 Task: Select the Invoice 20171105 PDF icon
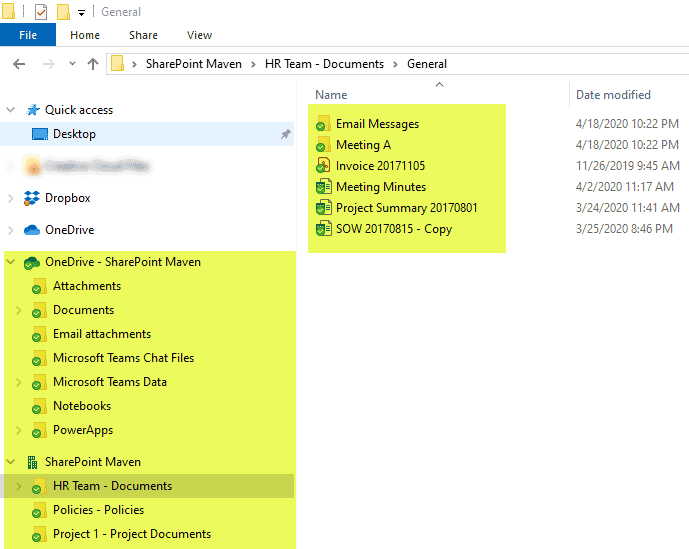[x=323, y=166]
